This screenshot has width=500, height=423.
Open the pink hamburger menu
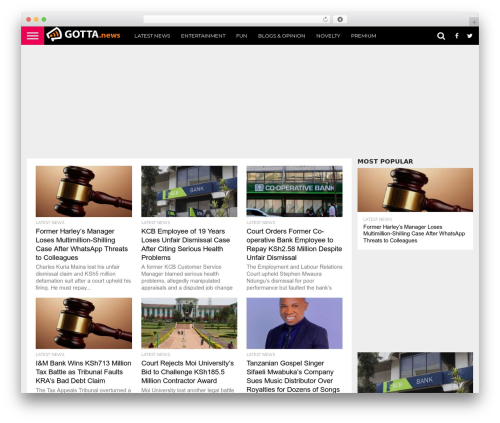[32, 36]
